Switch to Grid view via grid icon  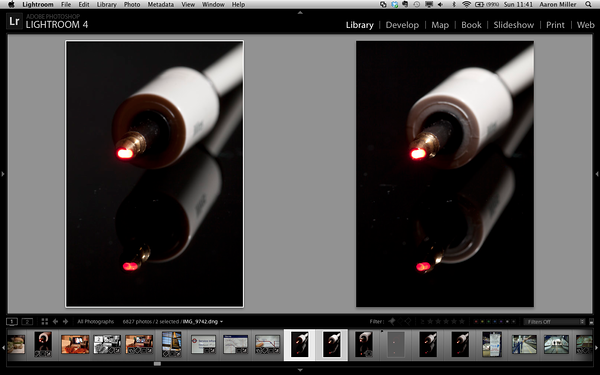[x=44, y=321]
